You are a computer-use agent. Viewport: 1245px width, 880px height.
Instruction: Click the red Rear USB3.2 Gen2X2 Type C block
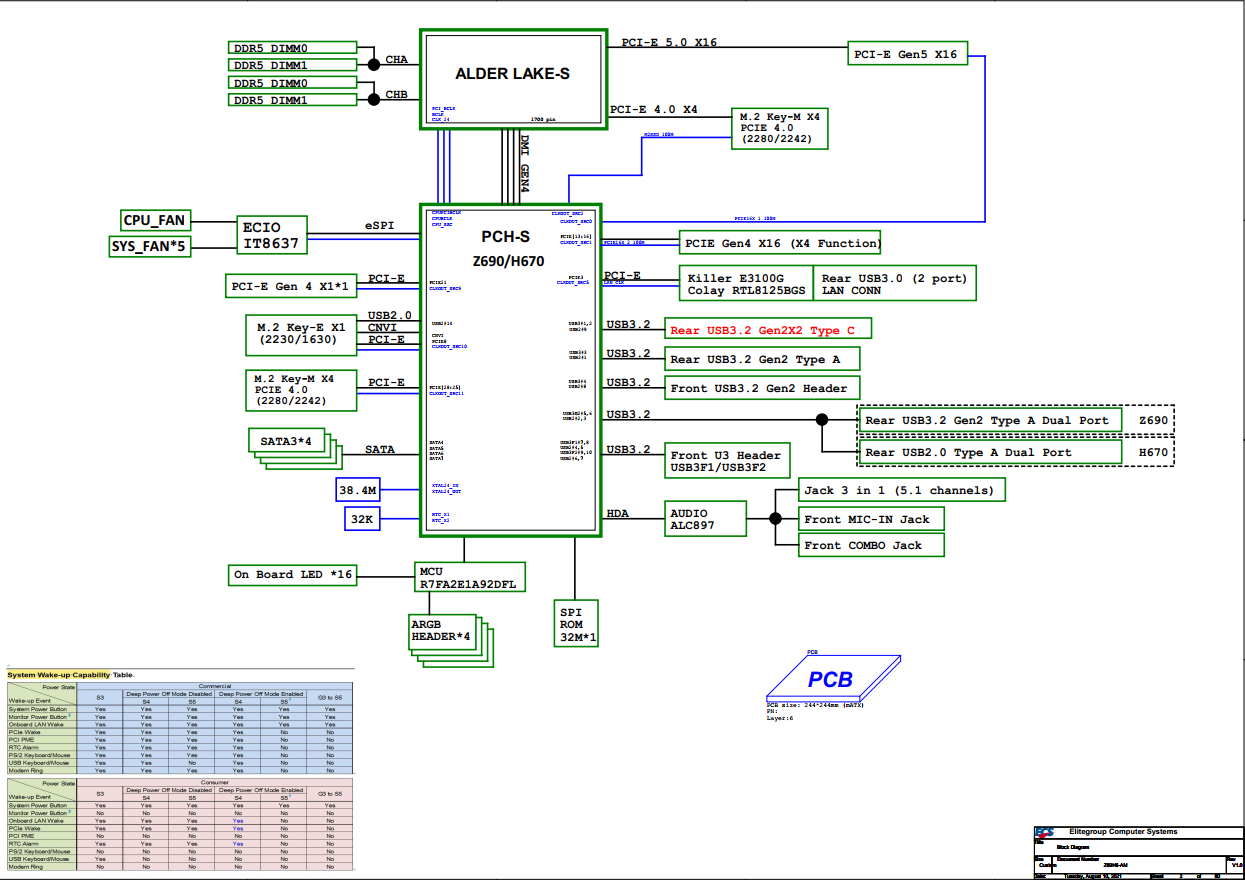coord(767,330)
